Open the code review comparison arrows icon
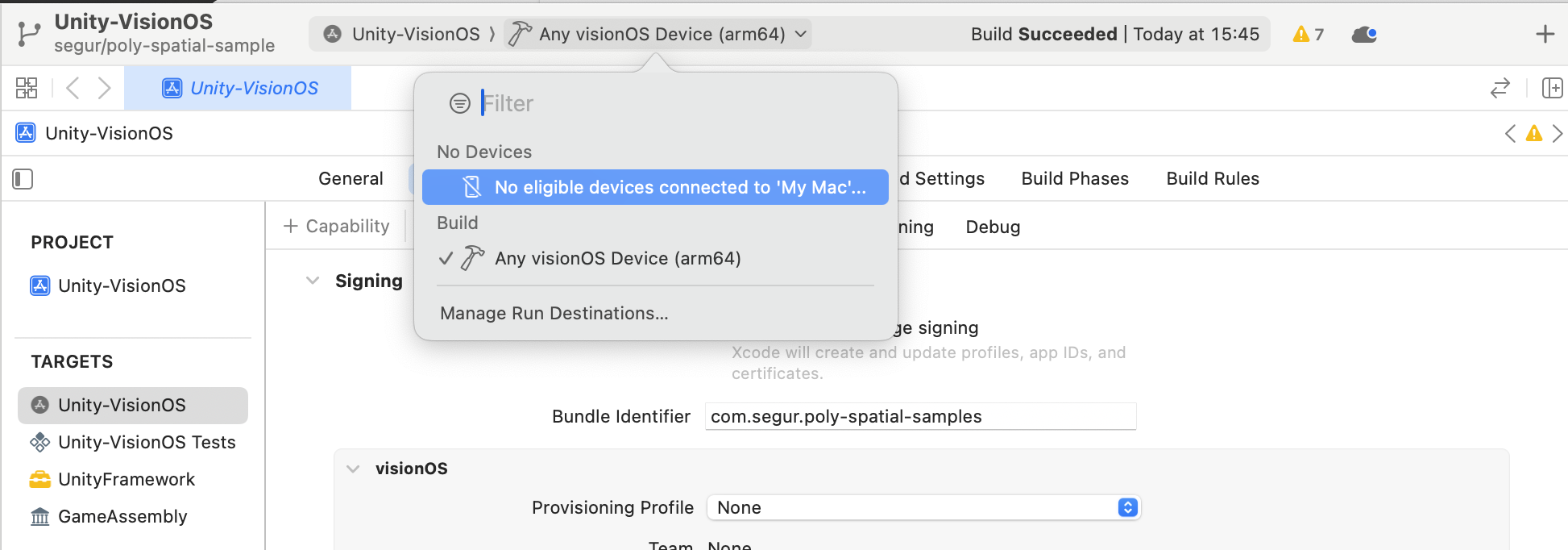Screen dimensions: 1568x550 pos(1500,88)
